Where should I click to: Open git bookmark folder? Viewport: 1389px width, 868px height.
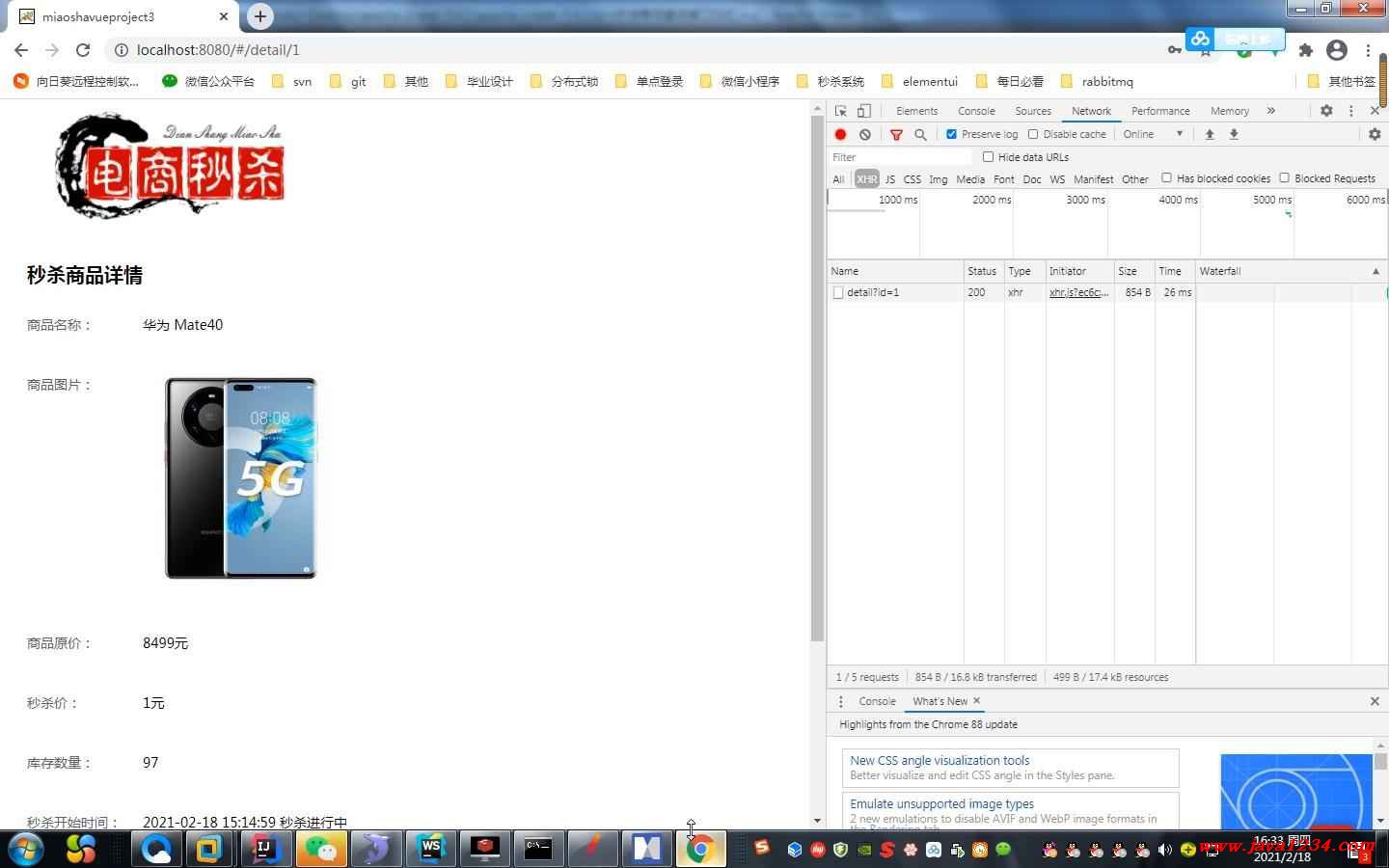(x=347, y=81)
